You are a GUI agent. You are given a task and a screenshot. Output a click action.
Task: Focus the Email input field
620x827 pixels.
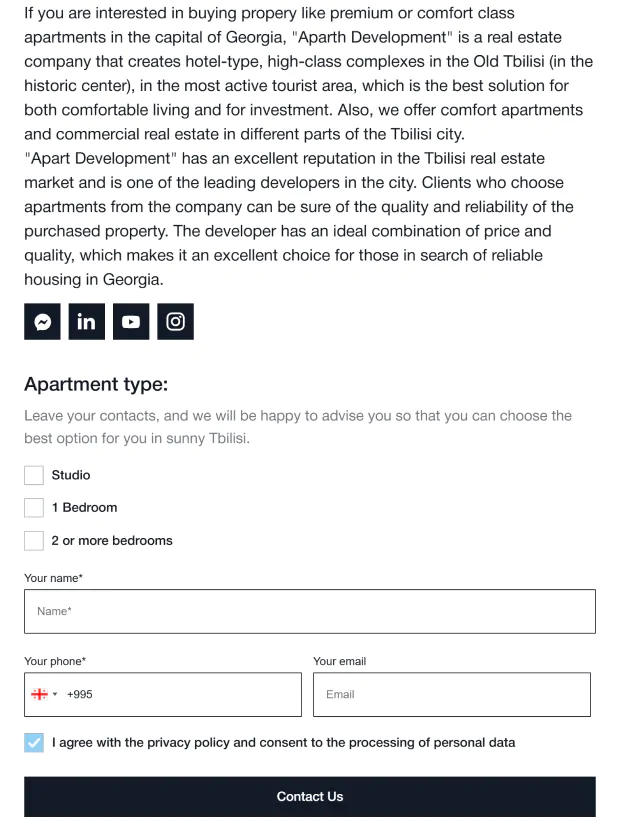tap(452, 694)
